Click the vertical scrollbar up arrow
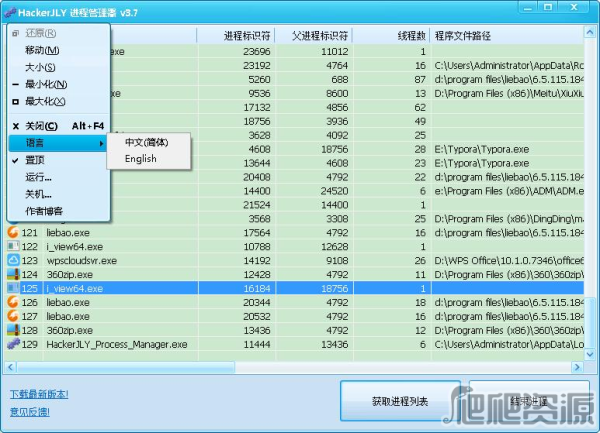Image resolution: width=600 pixels, height=433 pixels. click(x=590, y=33)
